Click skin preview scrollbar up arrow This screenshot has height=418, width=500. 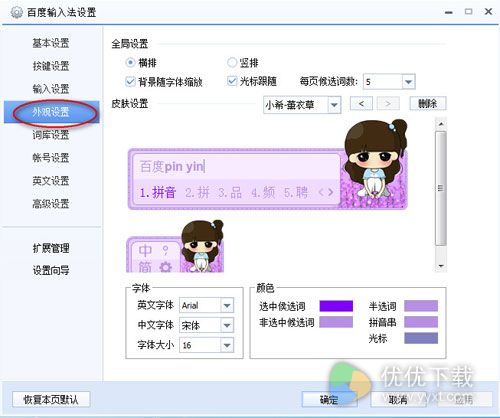(441, 124)
